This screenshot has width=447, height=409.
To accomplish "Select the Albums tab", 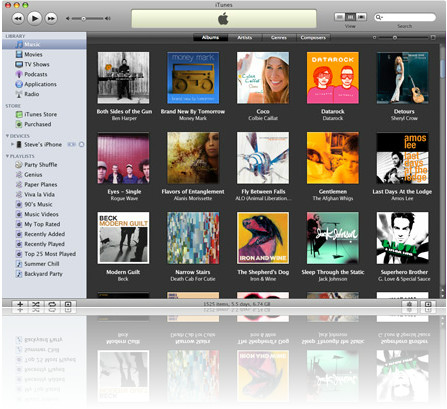I will click(210, 38).
